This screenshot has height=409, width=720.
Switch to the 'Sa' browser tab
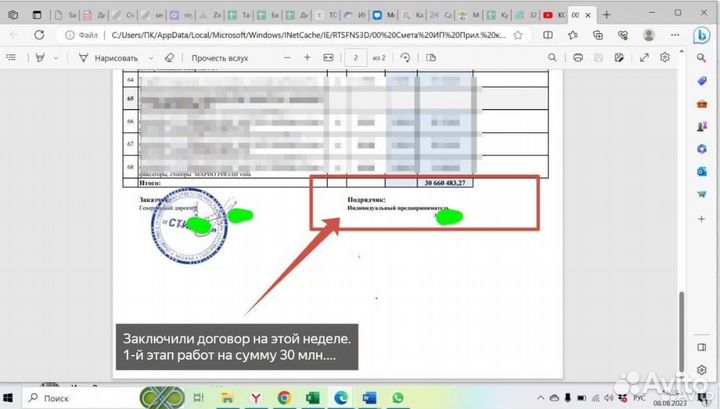(x=66, y=15)
